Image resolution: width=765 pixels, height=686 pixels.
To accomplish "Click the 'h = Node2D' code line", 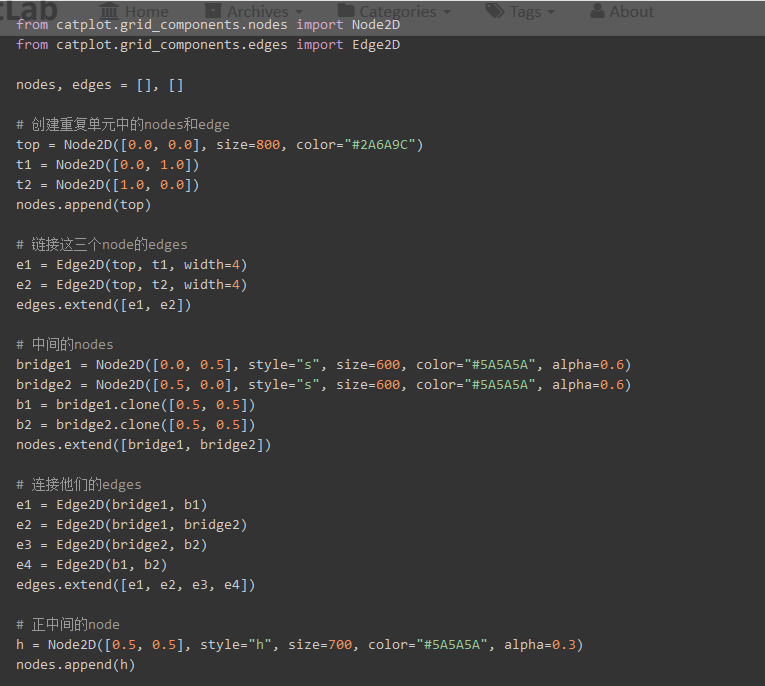I will click(x=300, y=645).
